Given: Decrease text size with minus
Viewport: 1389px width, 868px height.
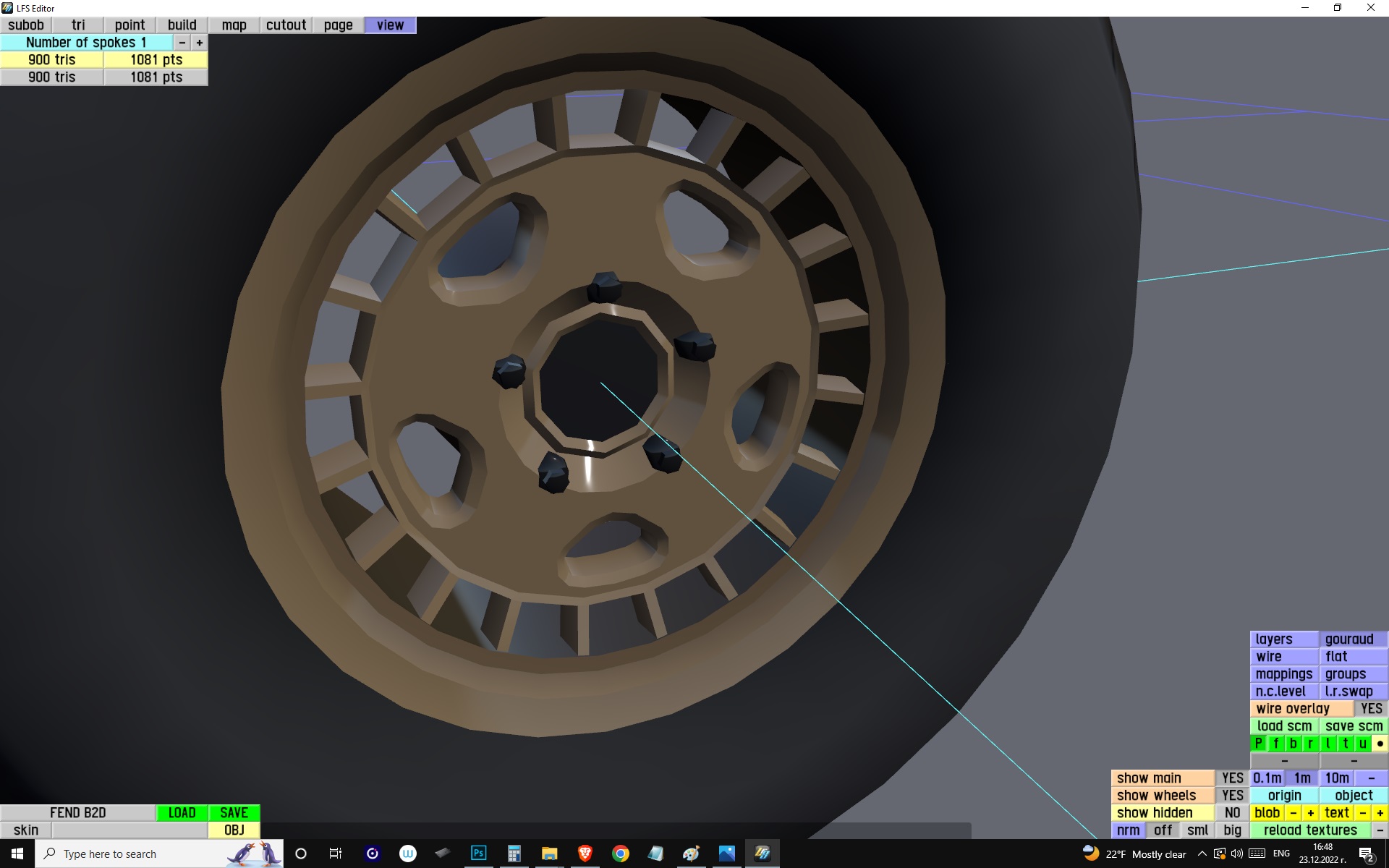Looking at the screenshot, I should (x=1362, y=813).
